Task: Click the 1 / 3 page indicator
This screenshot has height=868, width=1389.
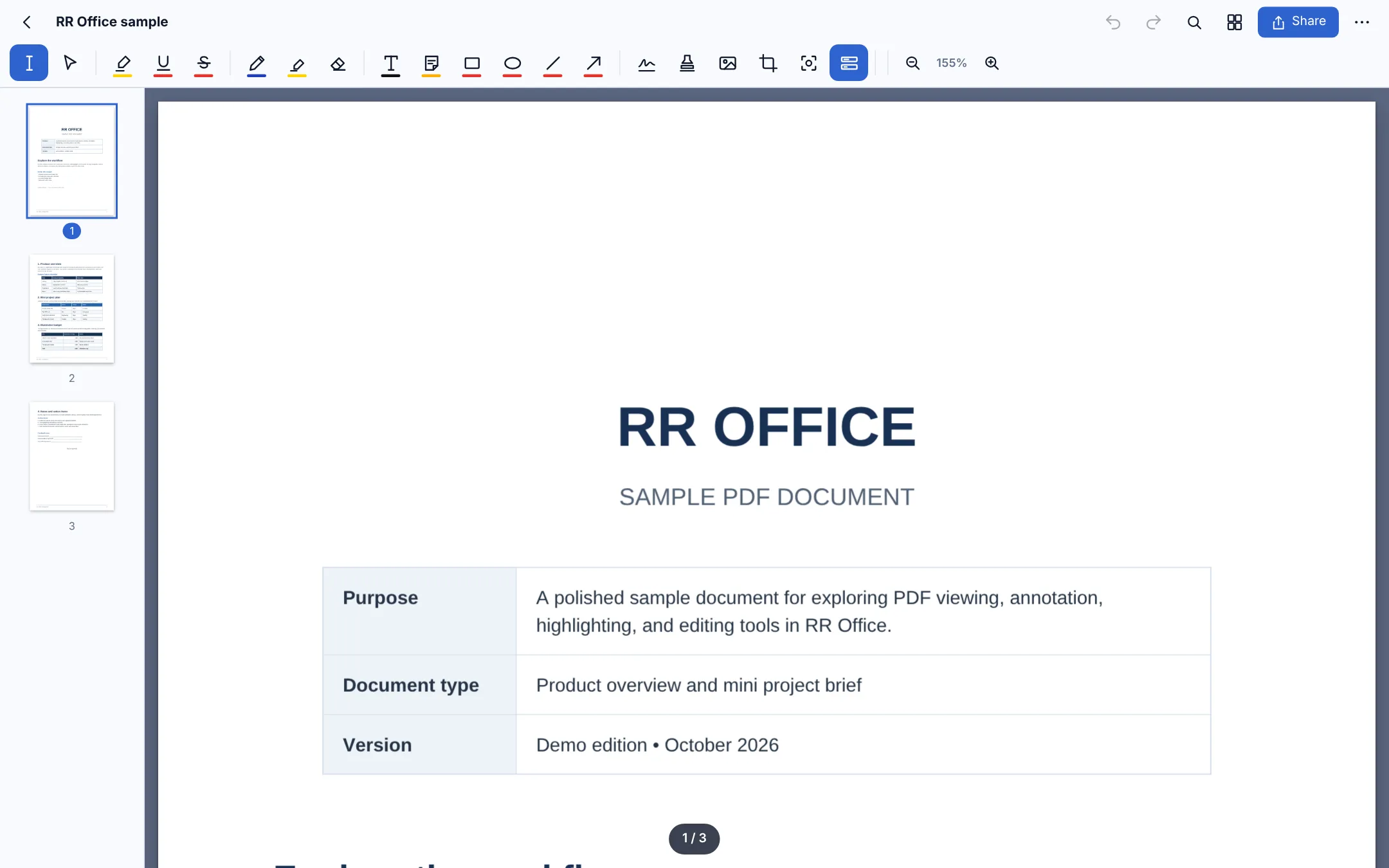Action: point(694,838)
